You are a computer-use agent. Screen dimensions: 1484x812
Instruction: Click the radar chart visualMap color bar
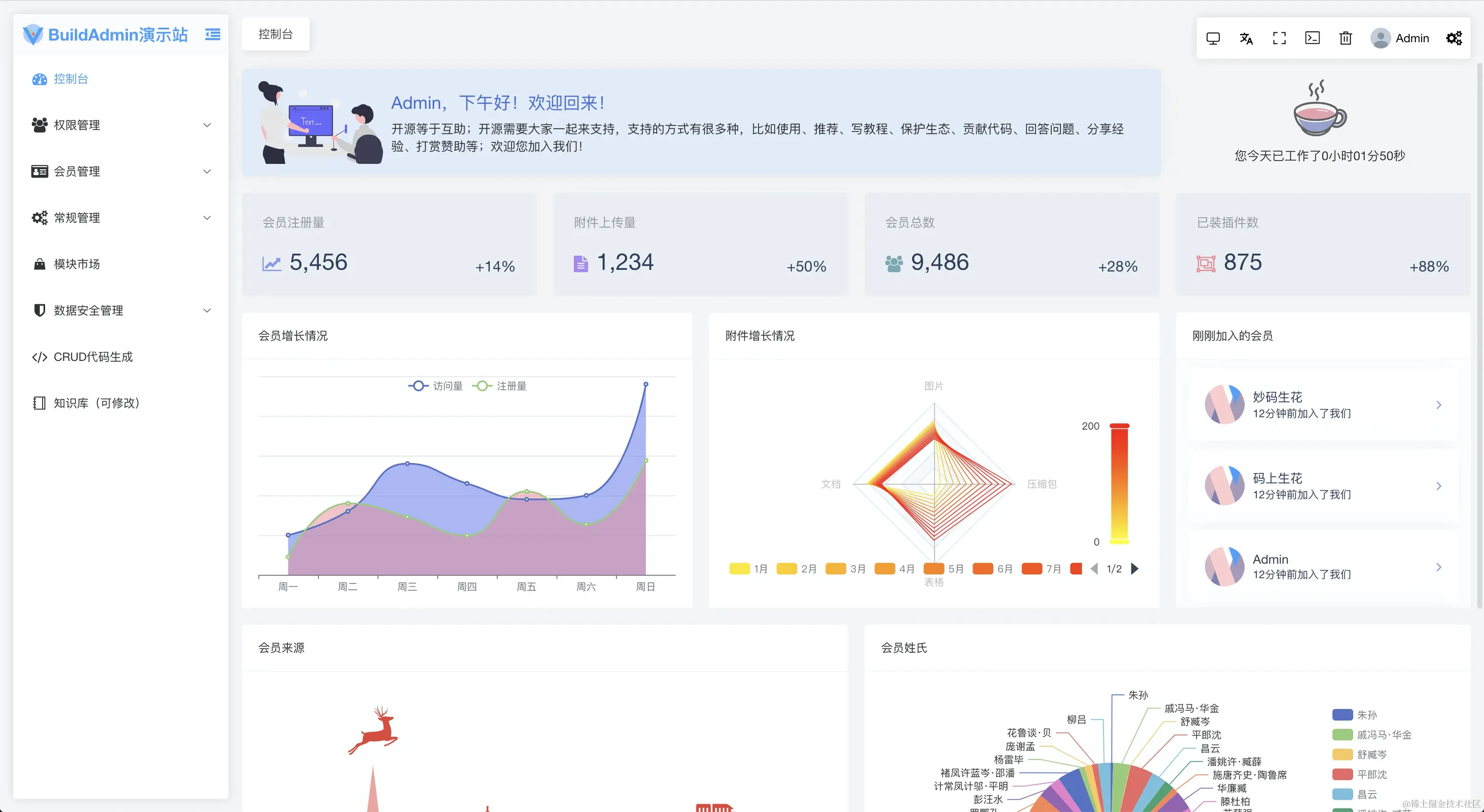pos(1119,484)
